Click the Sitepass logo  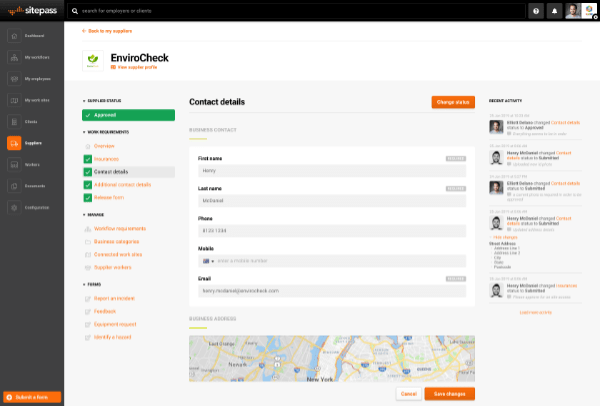[x=33, y=11]
